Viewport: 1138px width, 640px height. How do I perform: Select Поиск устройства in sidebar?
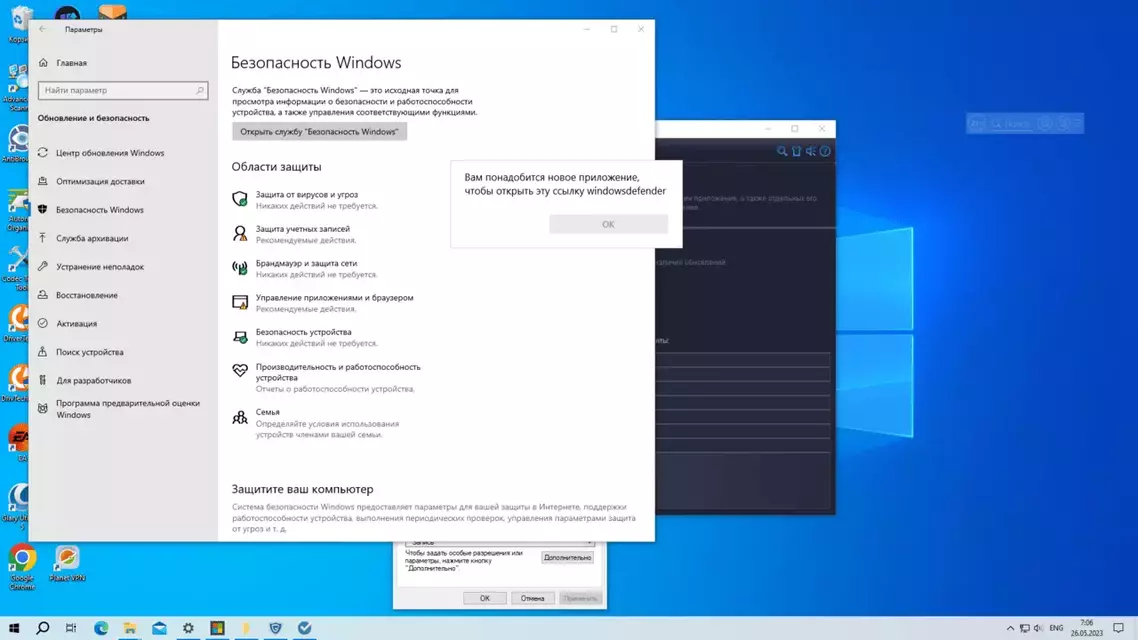click(89, 352)
